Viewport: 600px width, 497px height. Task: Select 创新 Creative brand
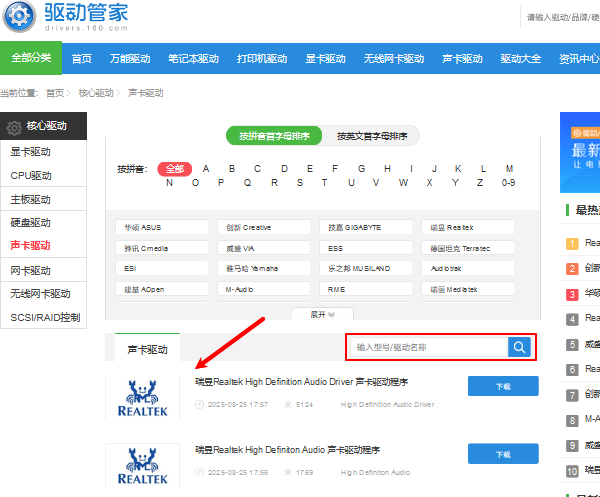click(264, 227)
